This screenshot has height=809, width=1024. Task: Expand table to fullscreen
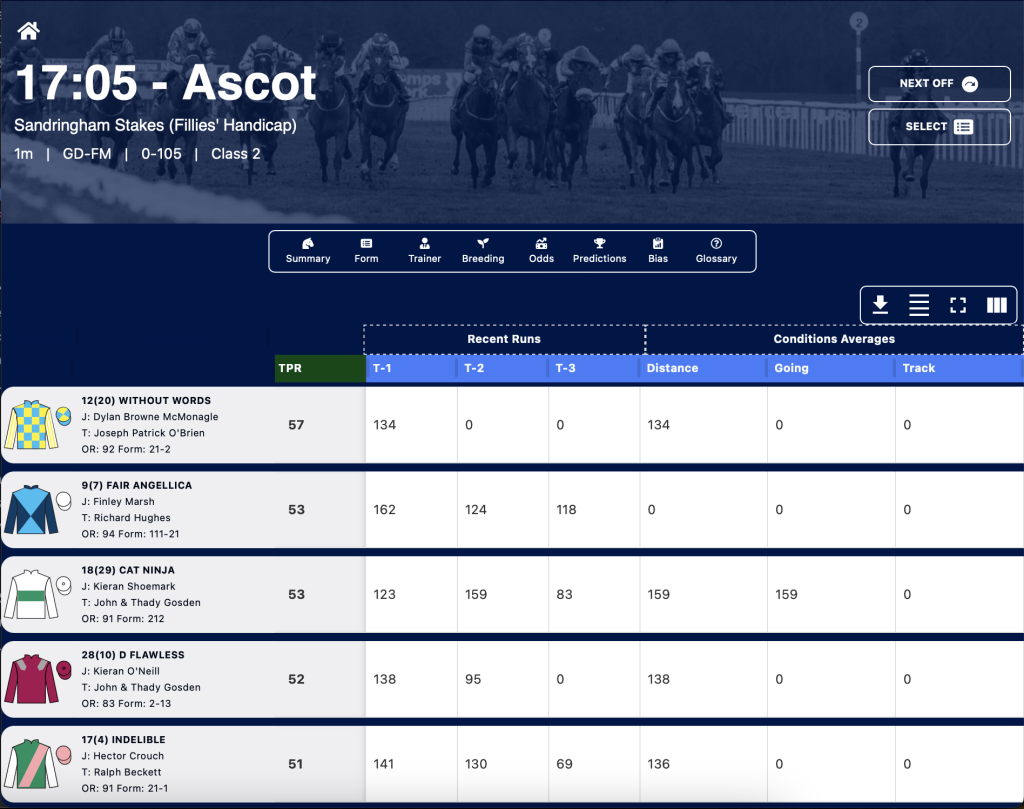[958, 305]
